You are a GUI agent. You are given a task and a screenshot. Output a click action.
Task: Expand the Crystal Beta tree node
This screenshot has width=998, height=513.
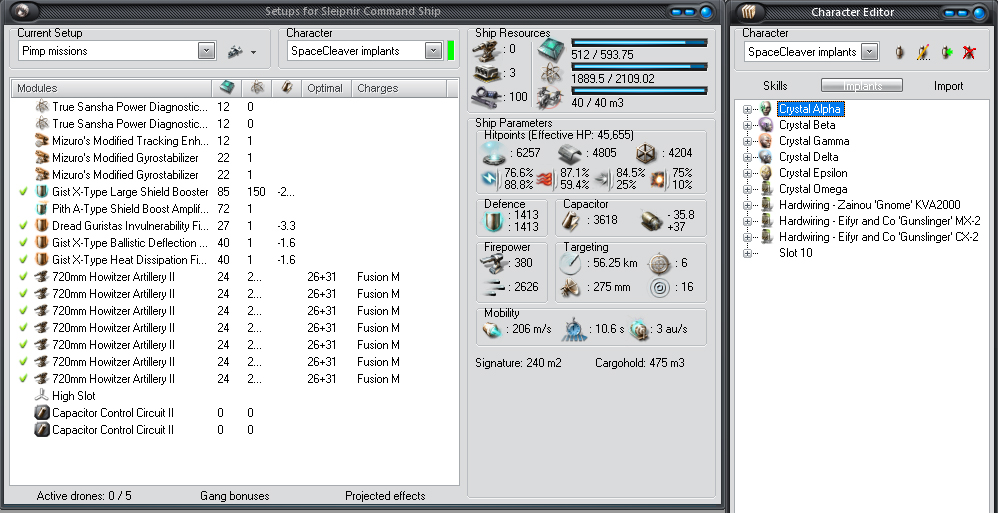click(747, 125)
